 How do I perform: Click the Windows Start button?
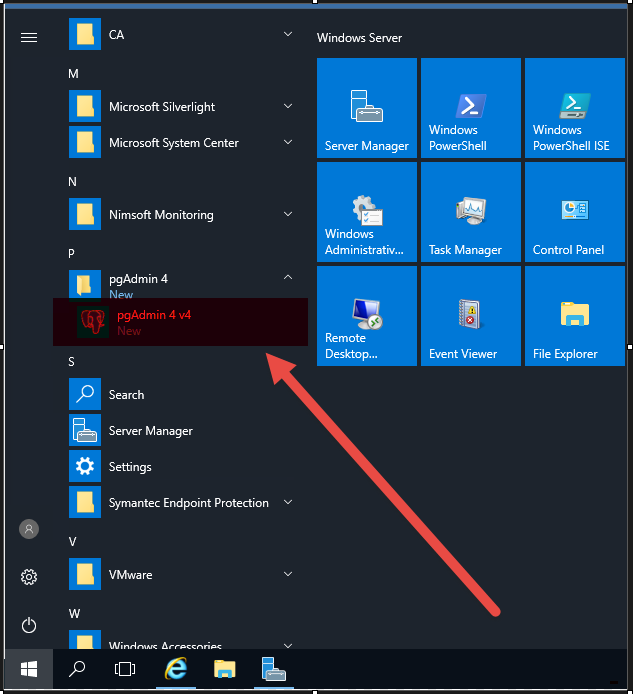pyautogui.click(x=29, y=669)
